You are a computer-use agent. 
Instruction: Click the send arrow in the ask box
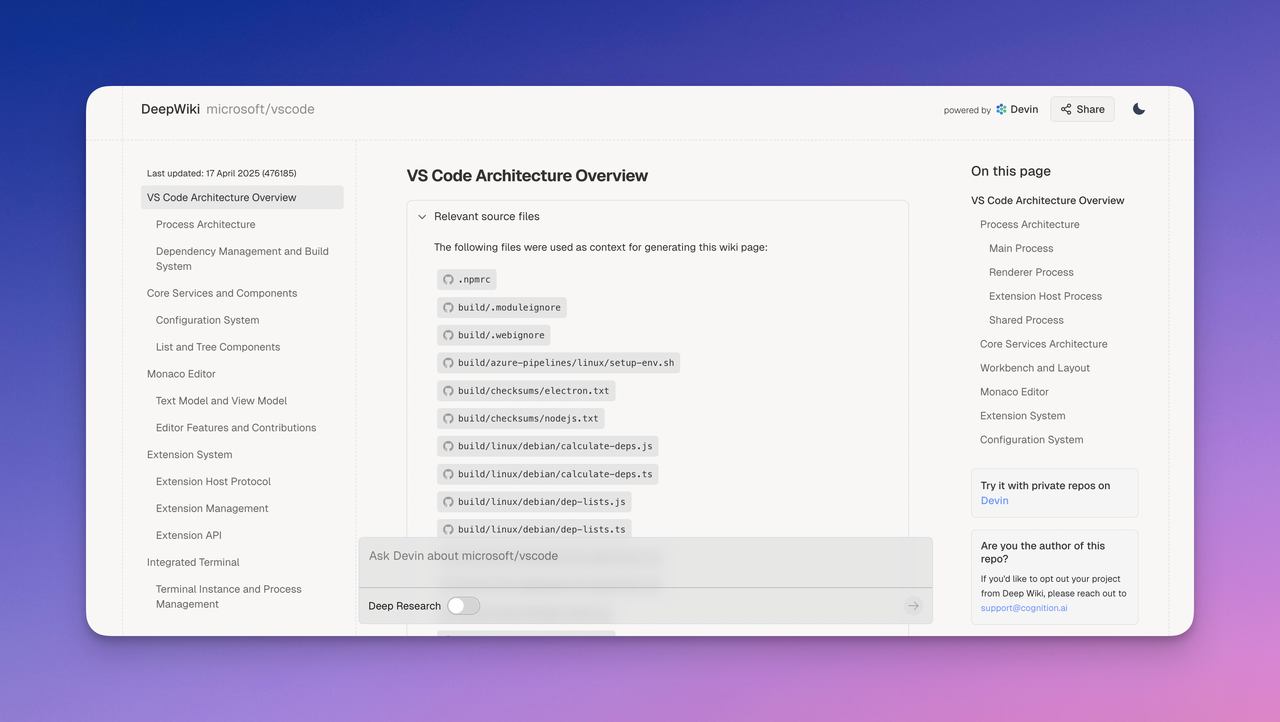tap(912, 606)
